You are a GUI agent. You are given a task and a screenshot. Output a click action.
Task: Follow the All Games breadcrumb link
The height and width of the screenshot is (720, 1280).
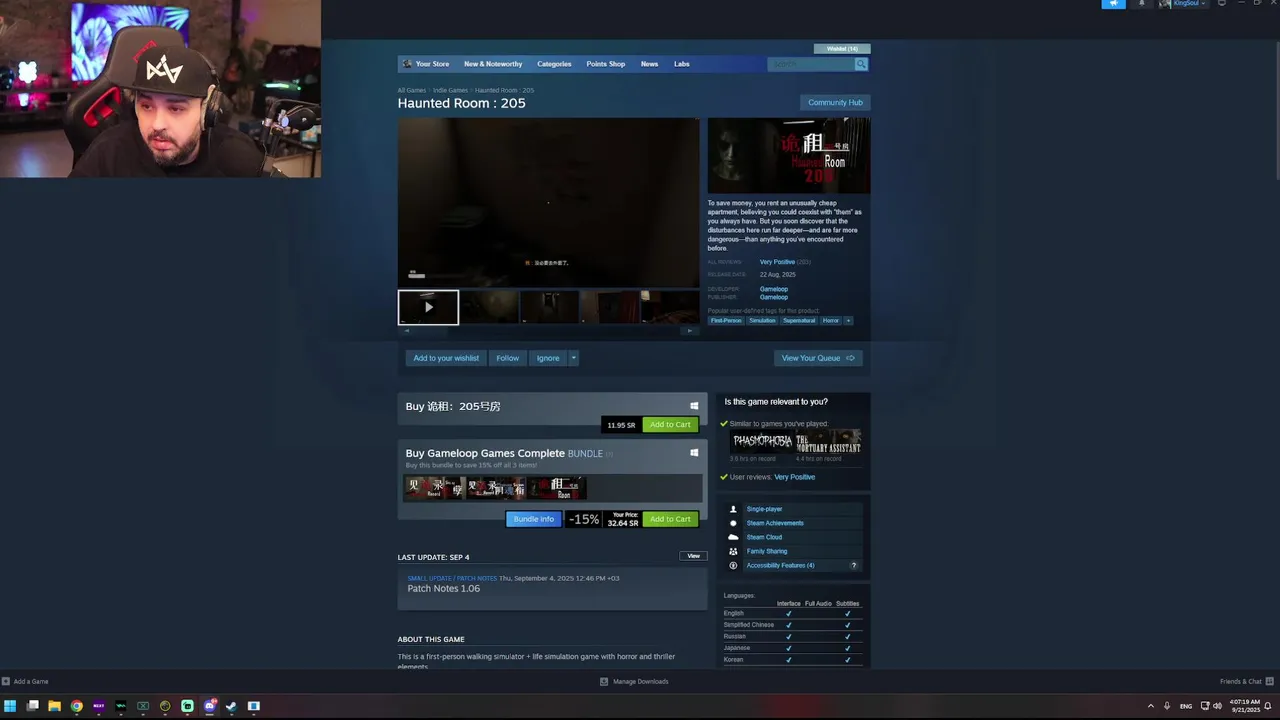click(412, 90)
